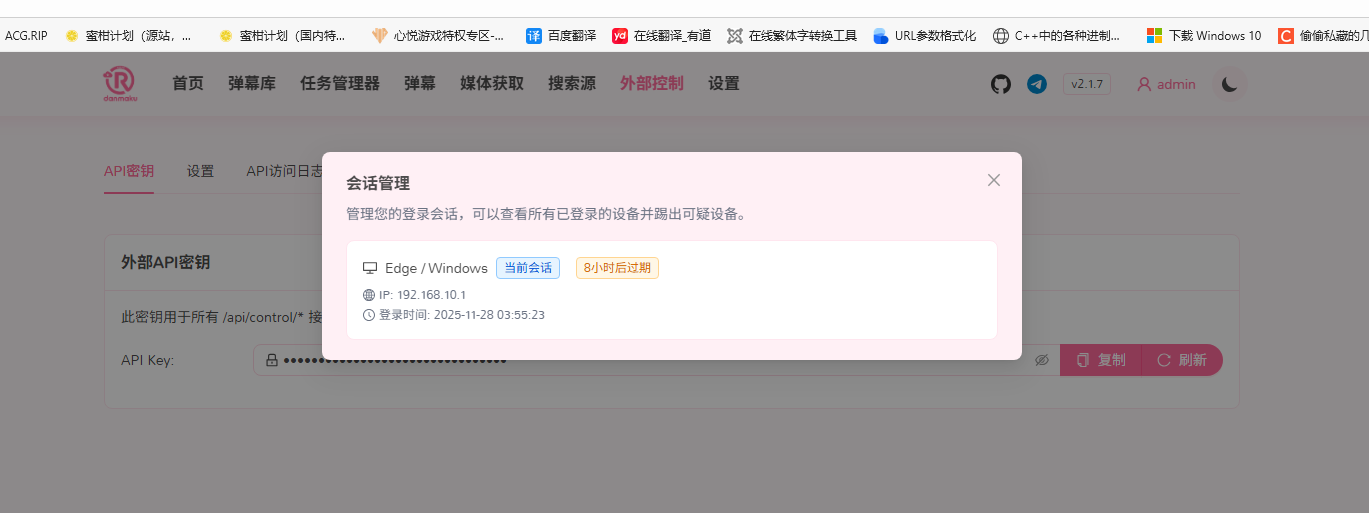This screenshot has width=1369, height=513.
Task: Go to 首页 in navigation
Action: tap(188, 84)
